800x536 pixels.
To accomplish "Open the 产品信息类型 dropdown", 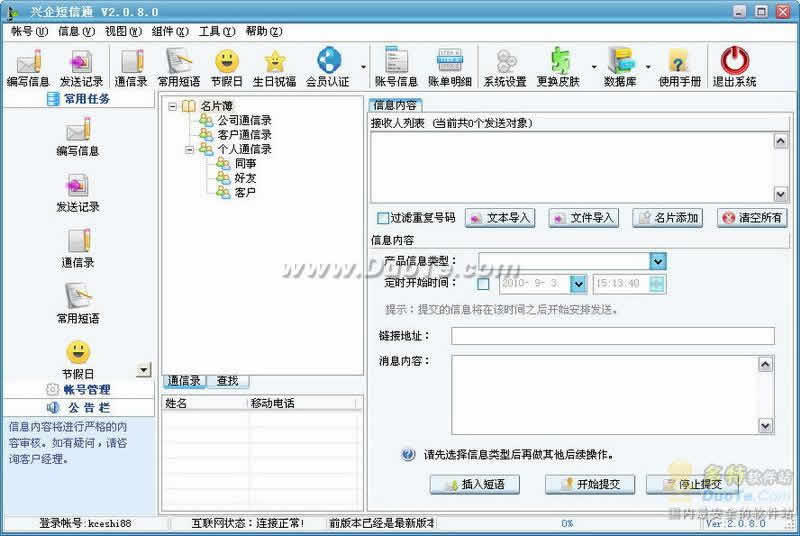I will 657,261.
